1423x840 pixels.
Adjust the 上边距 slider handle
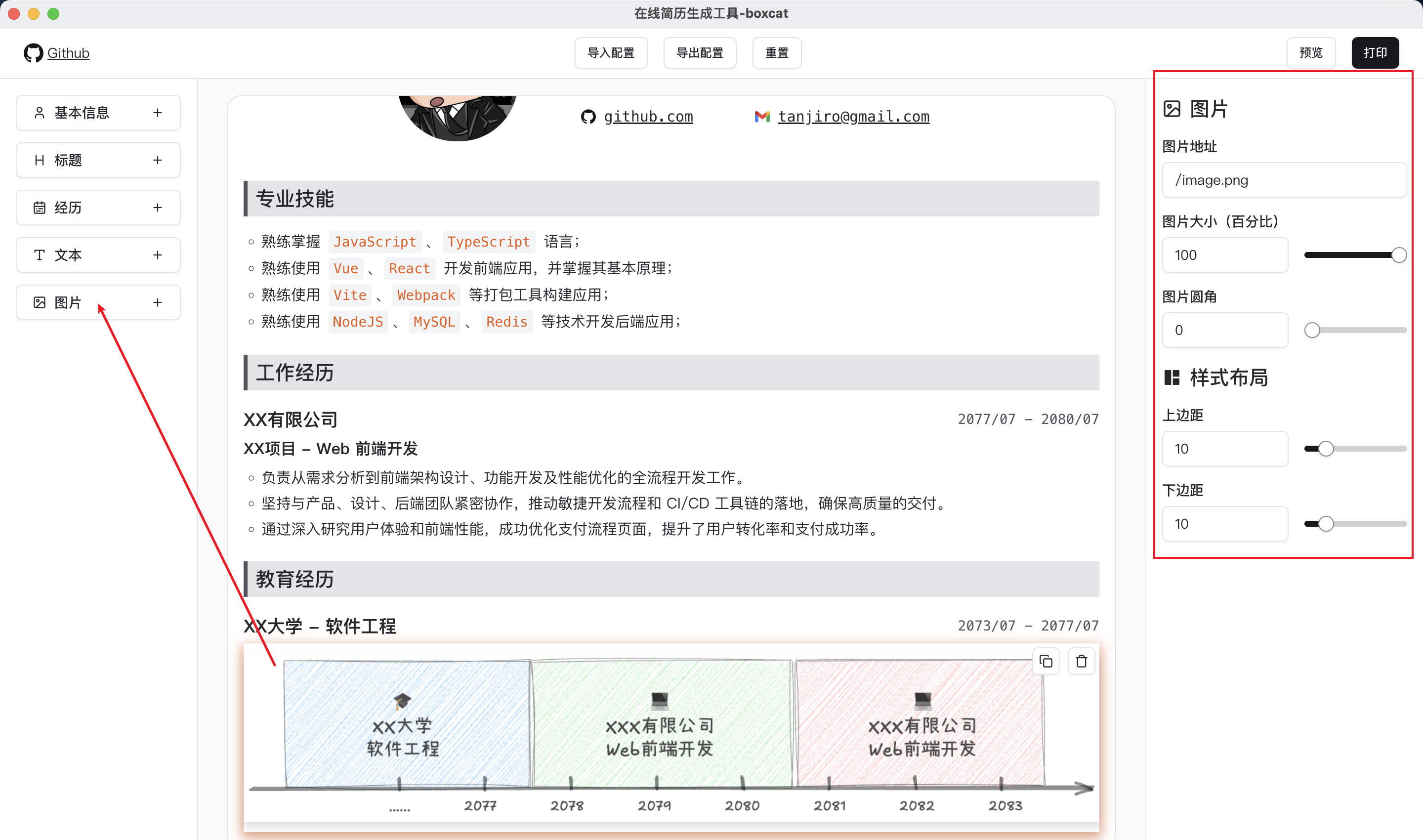click(1326, 449)
